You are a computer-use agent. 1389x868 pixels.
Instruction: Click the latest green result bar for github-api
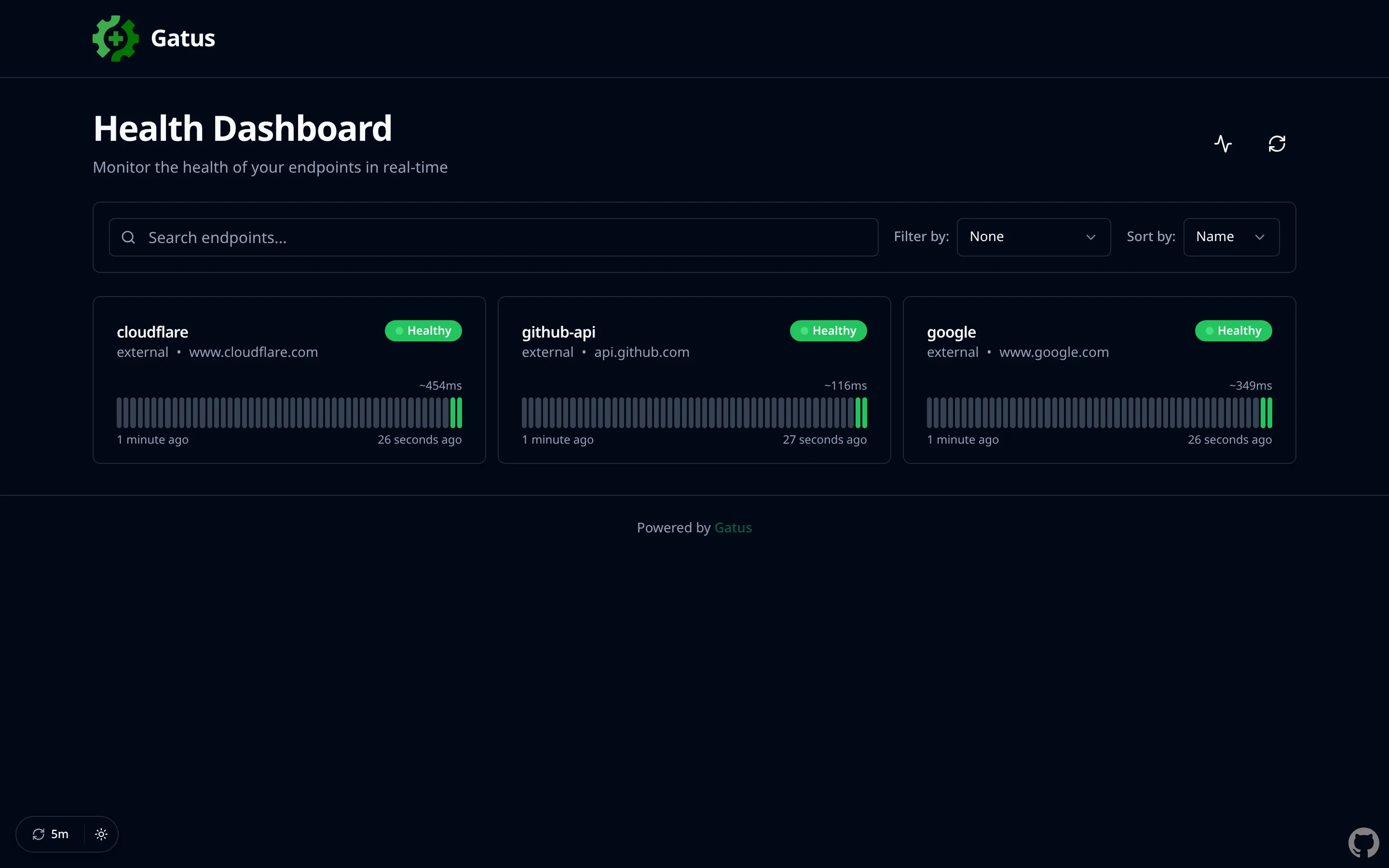[x=865, y=413]
